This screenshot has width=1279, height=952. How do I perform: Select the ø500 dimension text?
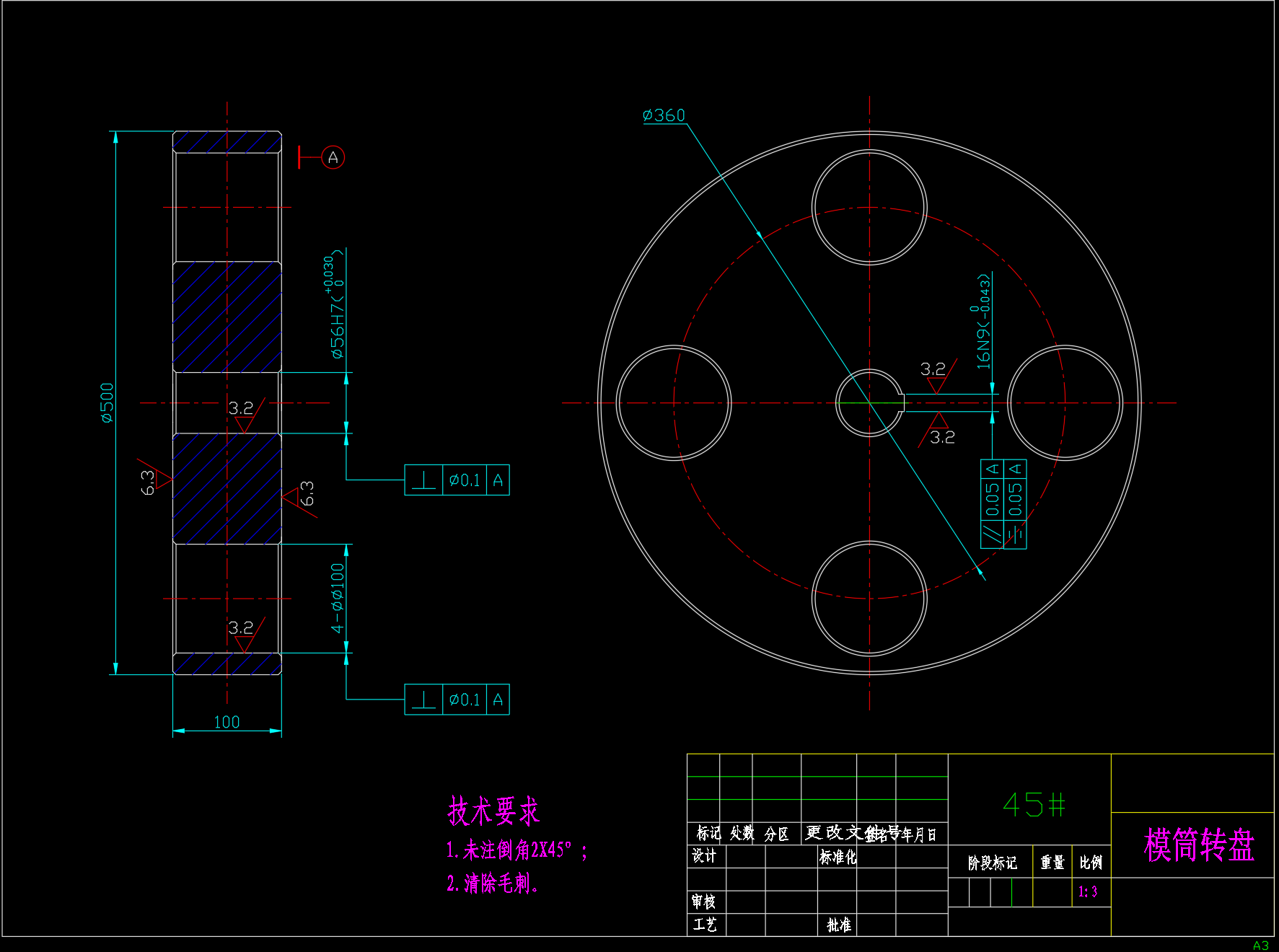(x=107, y=402)
